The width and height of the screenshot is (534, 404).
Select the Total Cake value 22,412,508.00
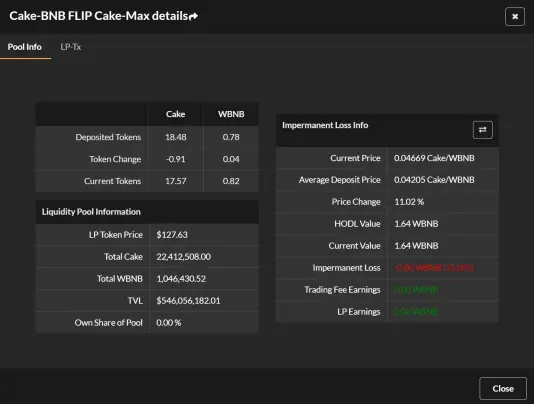[184, 257]
